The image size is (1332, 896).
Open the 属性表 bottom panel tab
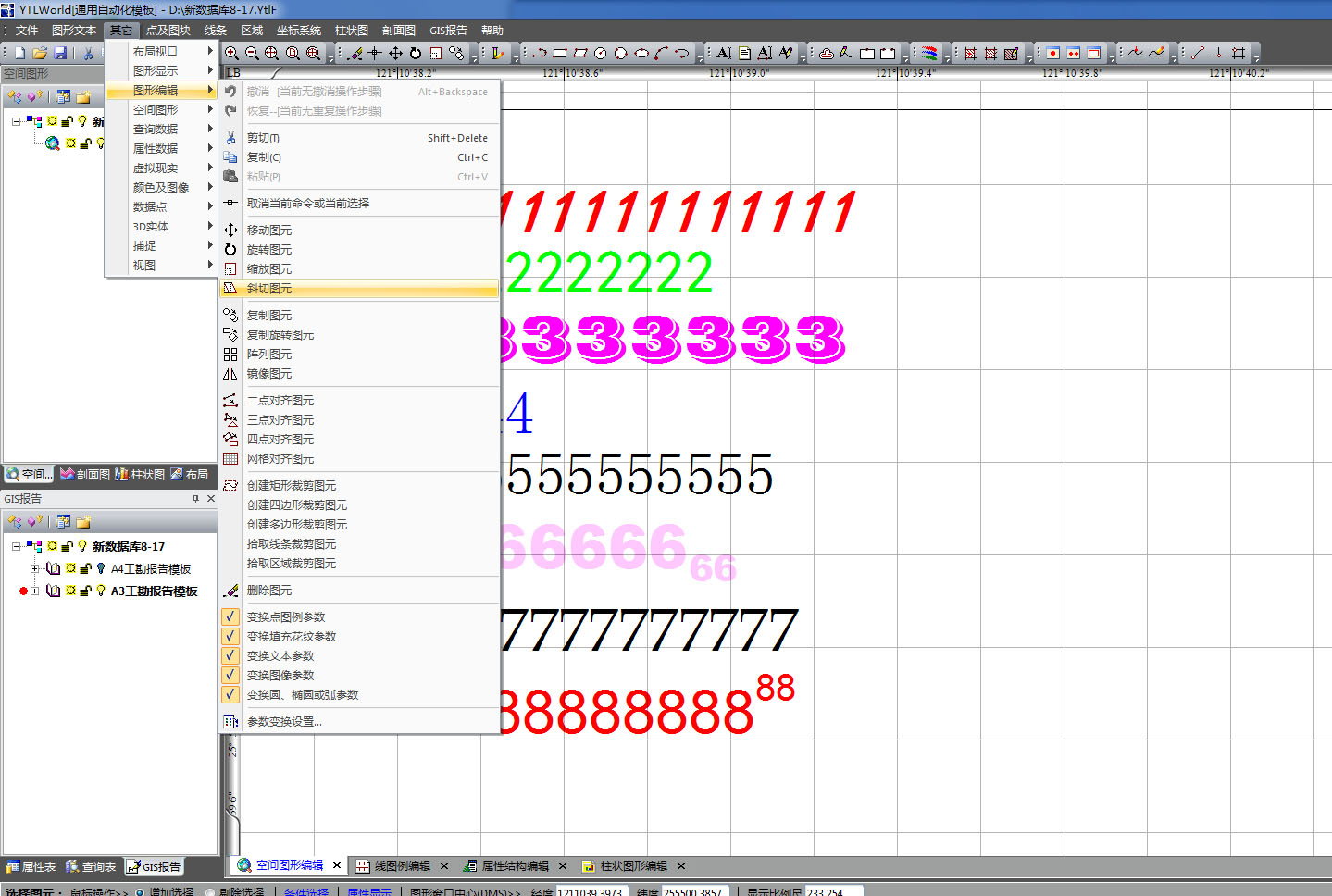(31, 867)
